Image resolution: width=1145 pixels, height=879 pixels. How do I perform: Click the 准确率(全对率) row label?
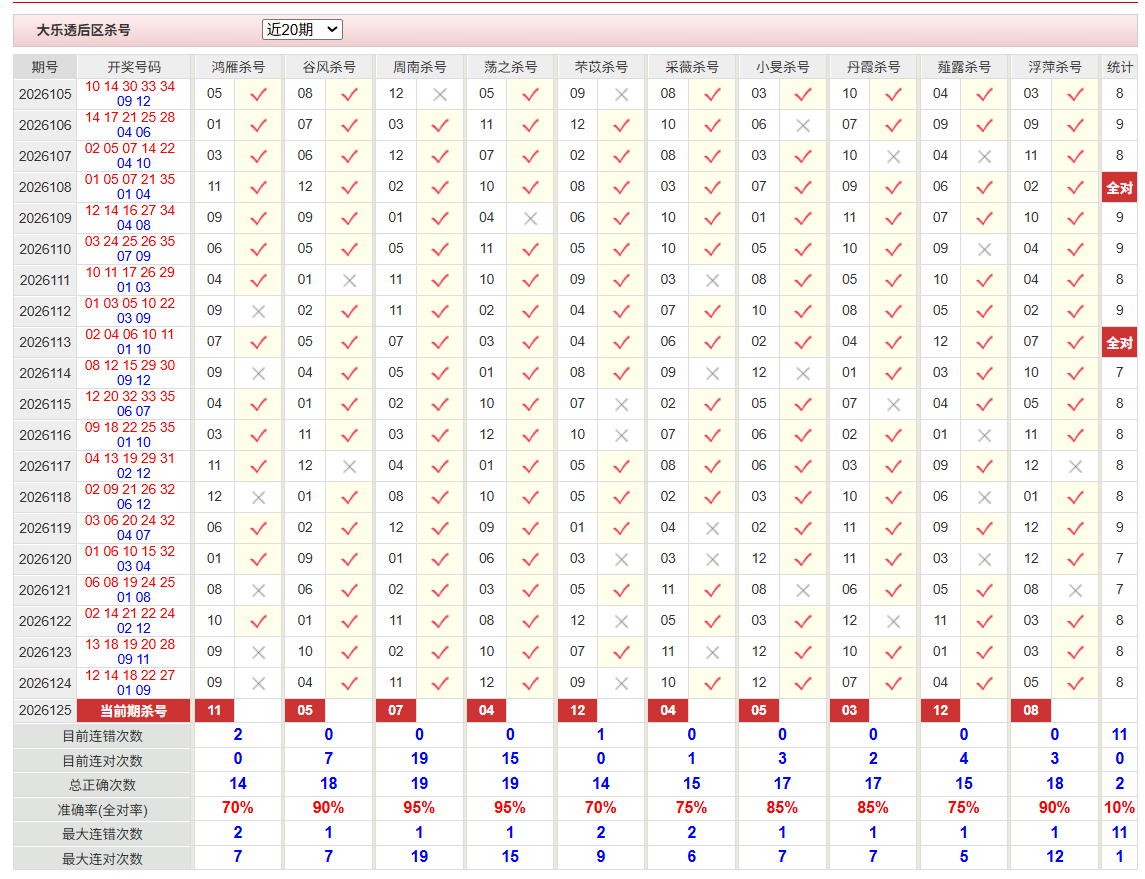(102, 810)
